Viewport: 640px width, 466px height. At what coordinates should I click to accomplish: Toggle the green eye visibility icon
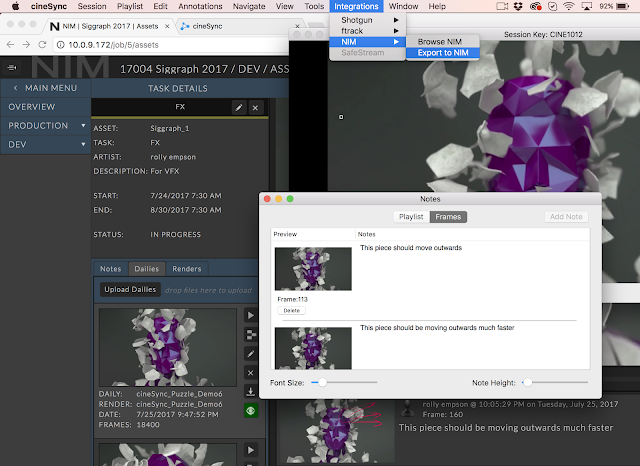coord(251,411)
